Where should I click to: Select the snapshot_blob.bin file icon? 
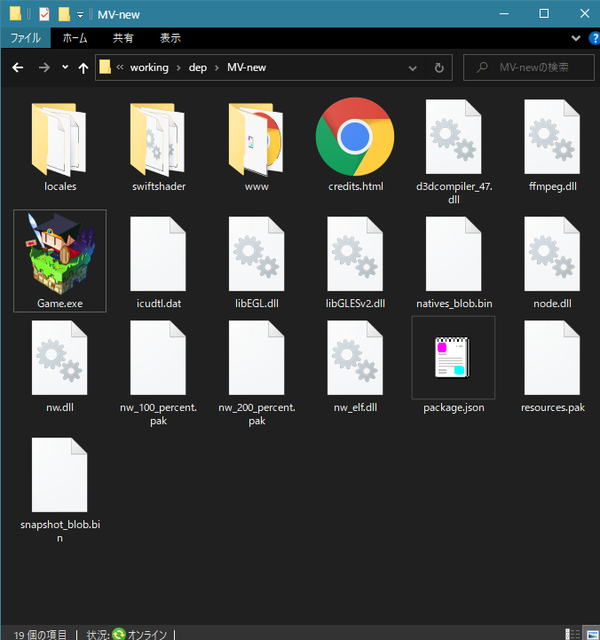pos(60,475)
